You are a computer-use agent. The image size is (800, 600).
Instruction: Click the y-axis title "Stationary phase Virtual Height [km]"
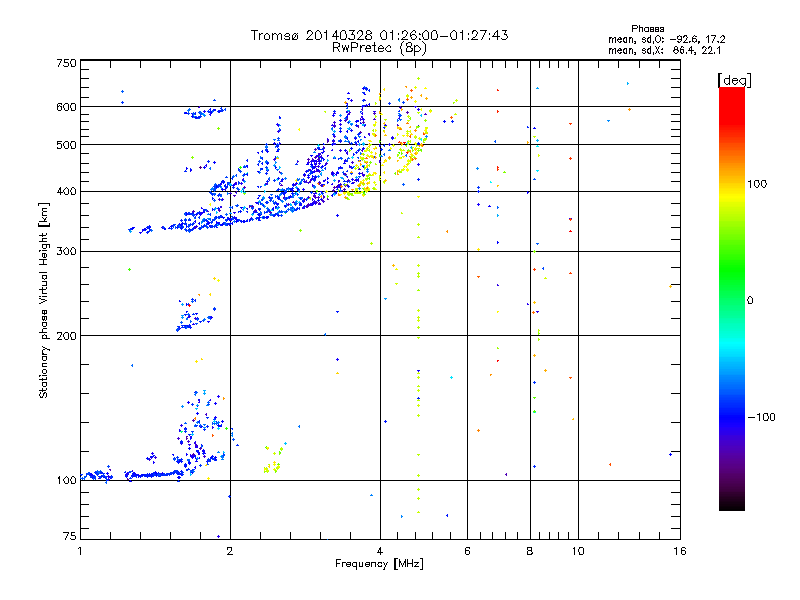tap(44, 300)
